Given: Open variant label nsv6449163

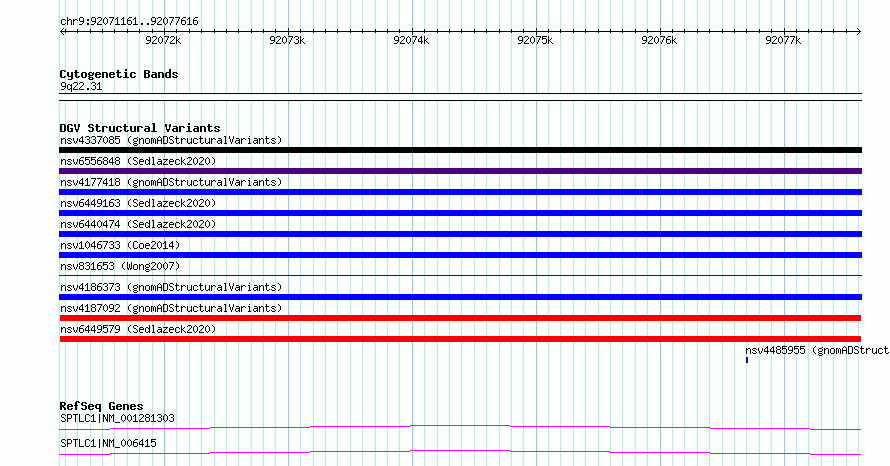Looking at the screenshot, I should (138, 203).
